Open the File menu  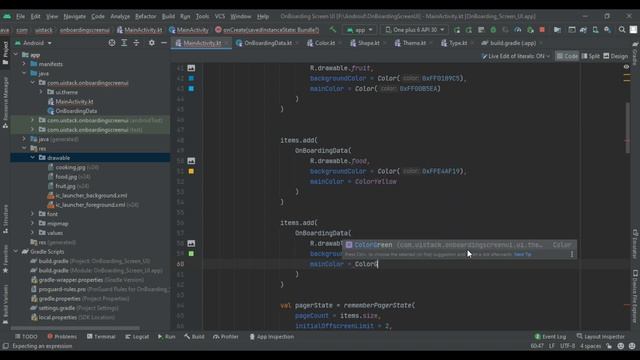[20, 16]
